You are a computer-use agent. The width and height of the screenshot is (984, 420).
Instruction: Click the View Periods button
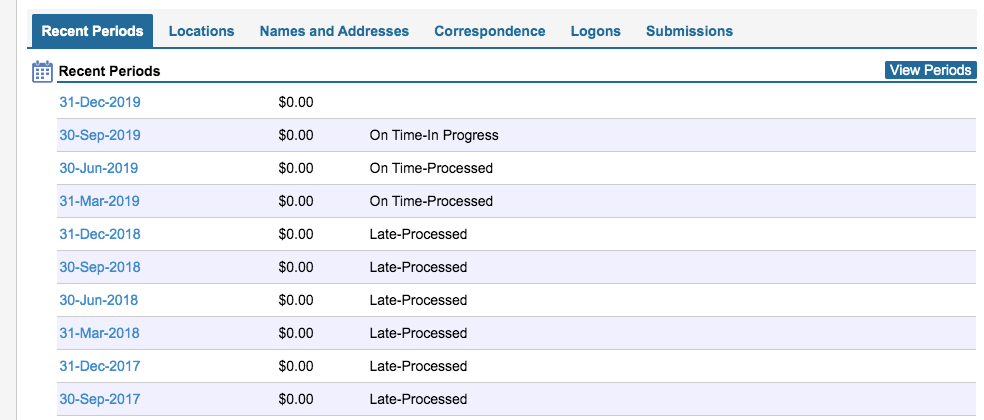[930, 70]
